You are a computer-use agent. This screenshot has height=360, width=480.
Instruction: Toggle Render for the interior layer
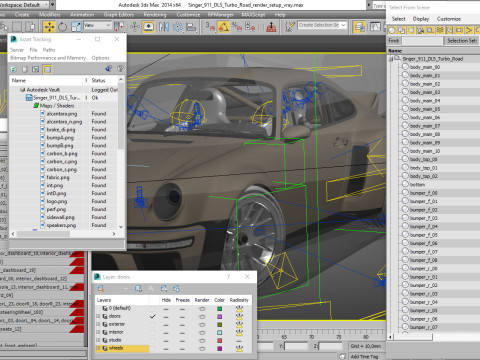(202, 332)
